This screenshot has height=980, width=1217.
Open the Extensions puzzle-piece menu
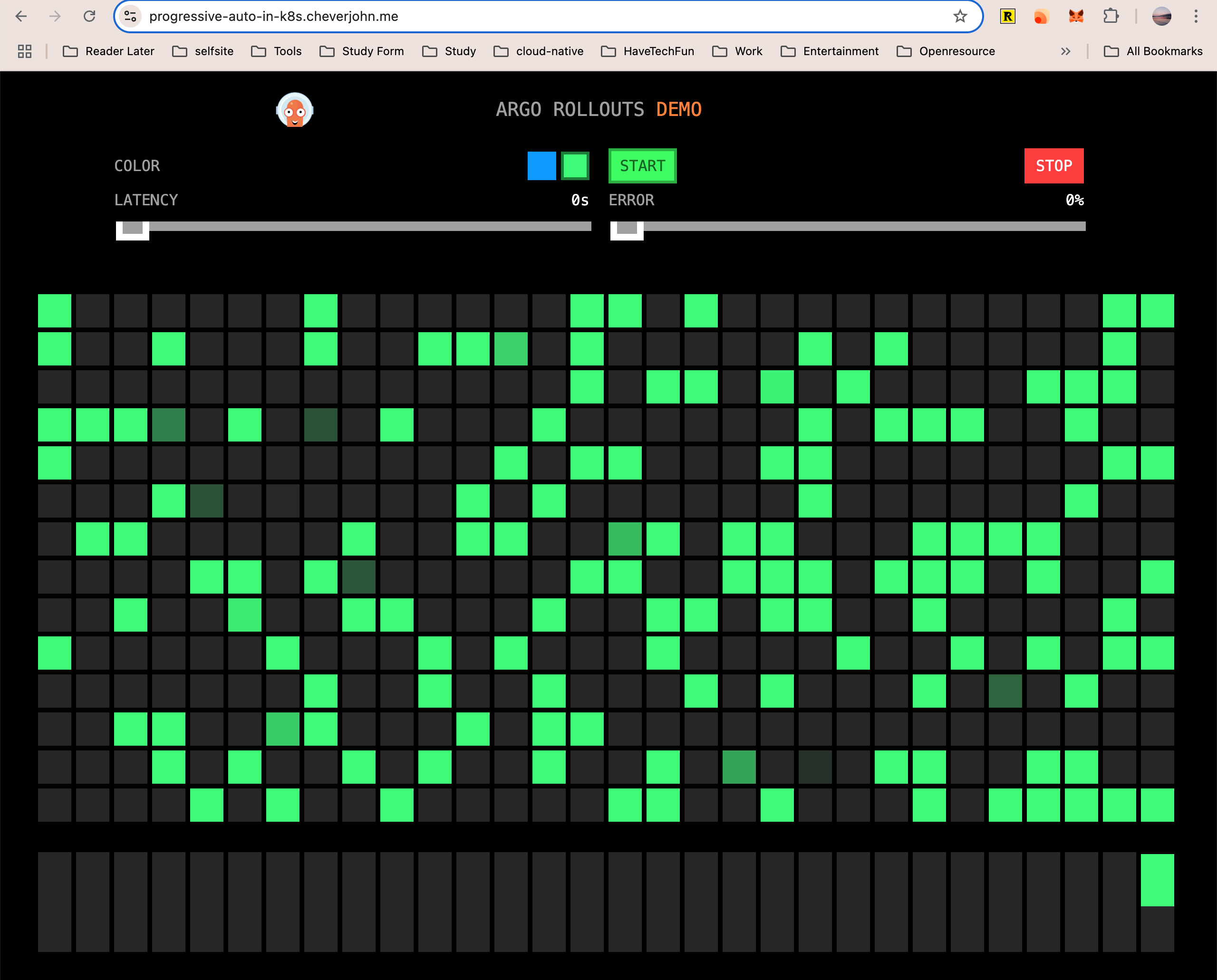coord(1111,16)
